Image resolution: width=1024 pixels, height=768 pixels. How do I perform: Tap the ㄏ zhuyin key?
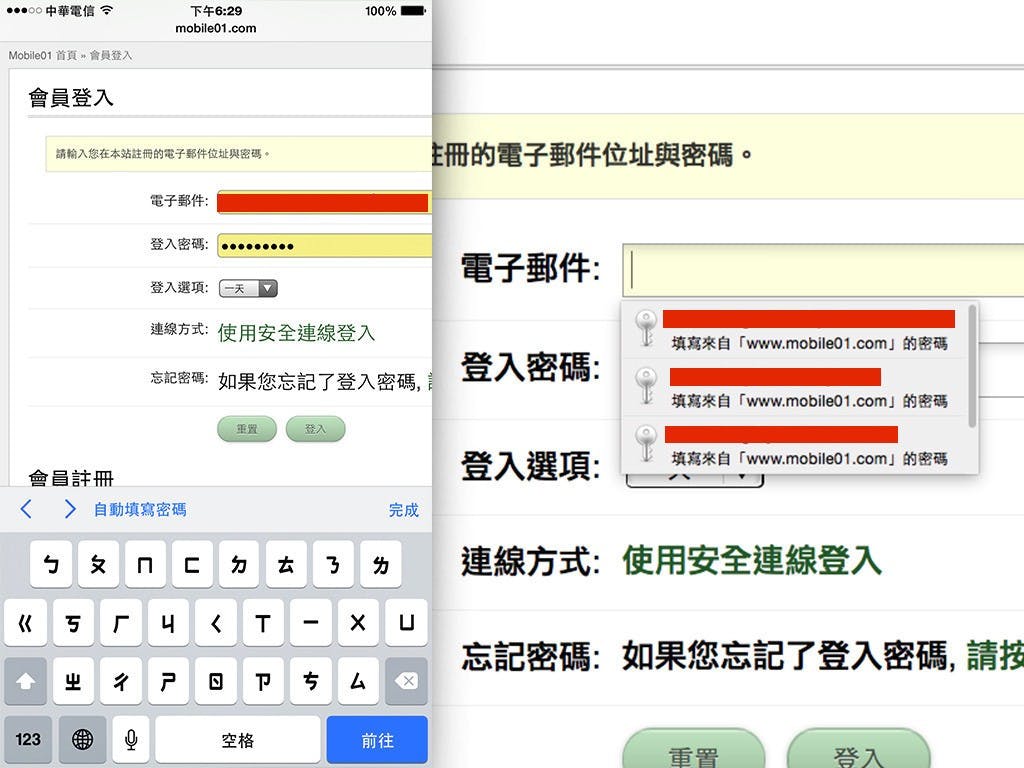[121, 623]
